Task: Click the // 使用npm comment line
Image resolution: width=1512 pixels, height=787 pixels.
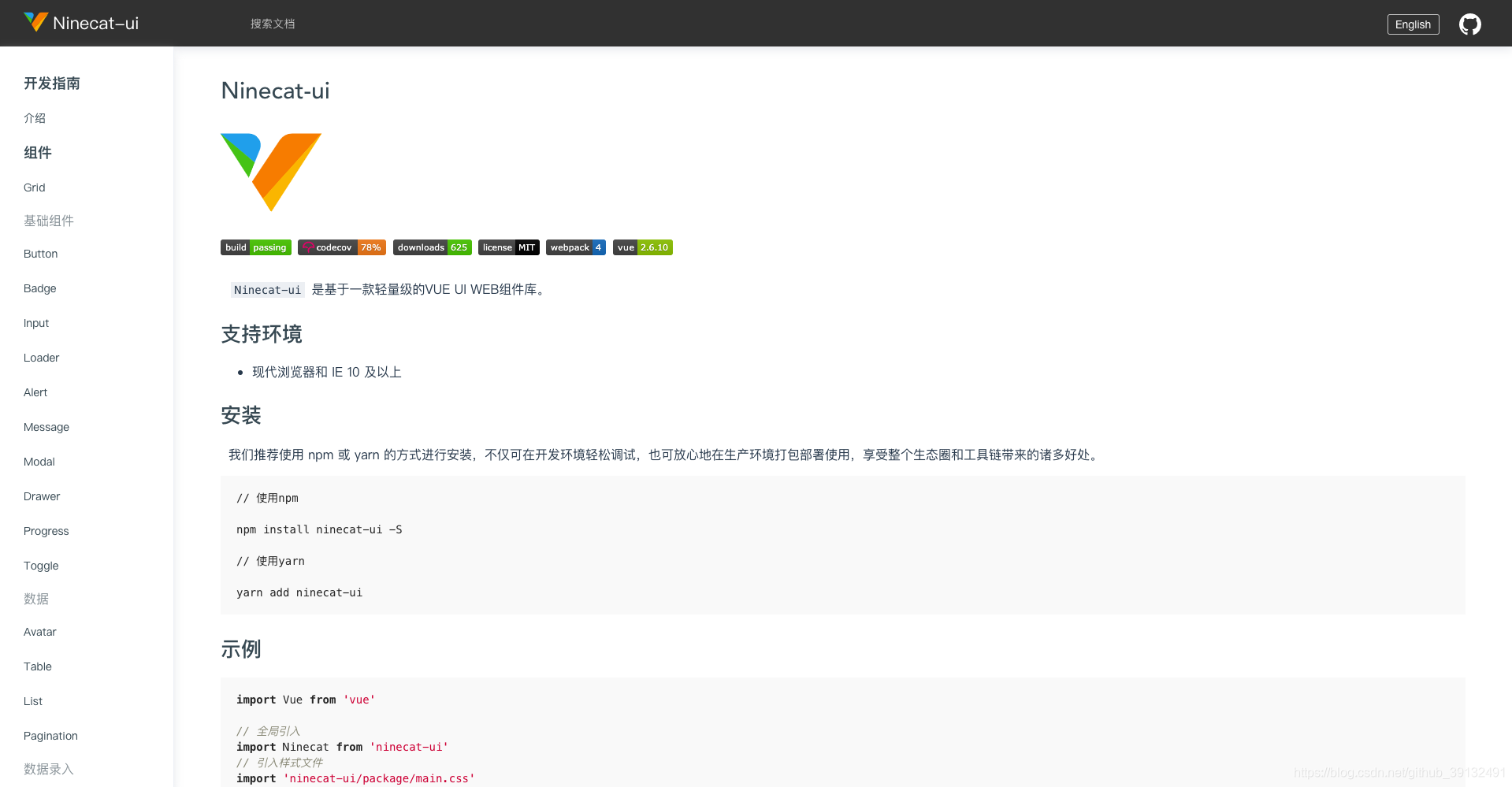Action: [267, 498]
